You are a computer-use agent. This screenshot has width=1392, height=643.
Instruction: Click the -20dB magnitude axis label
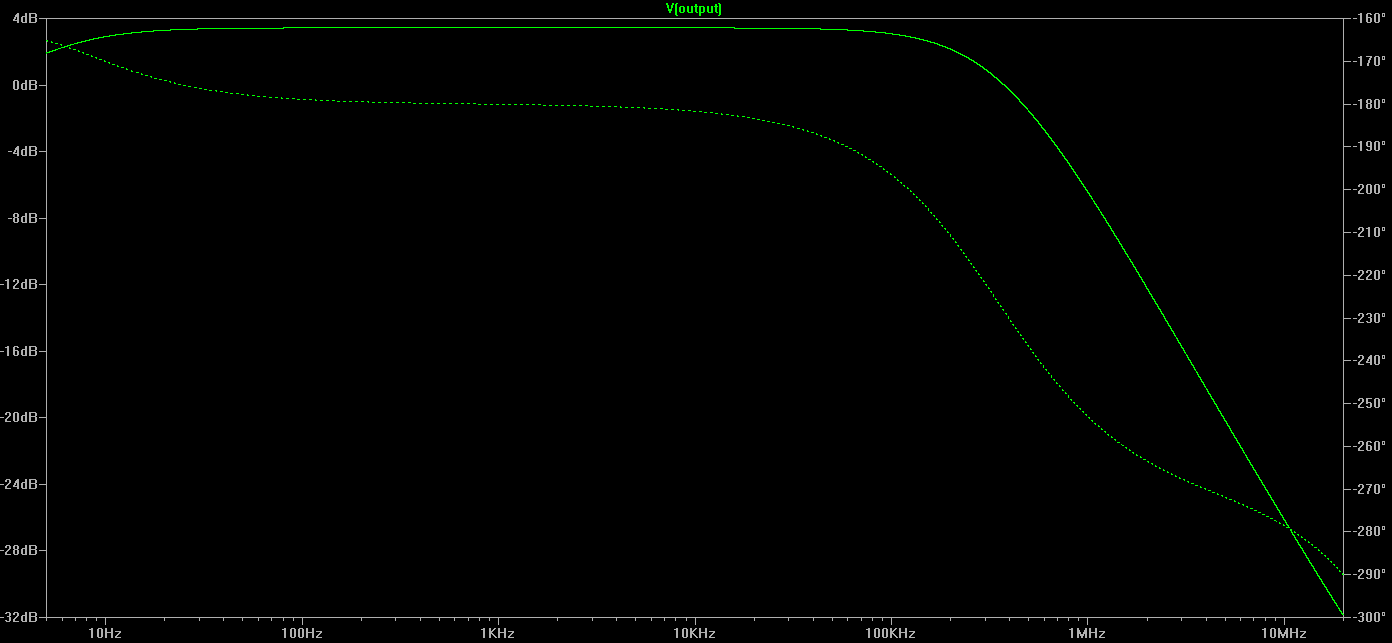(20, 417)
